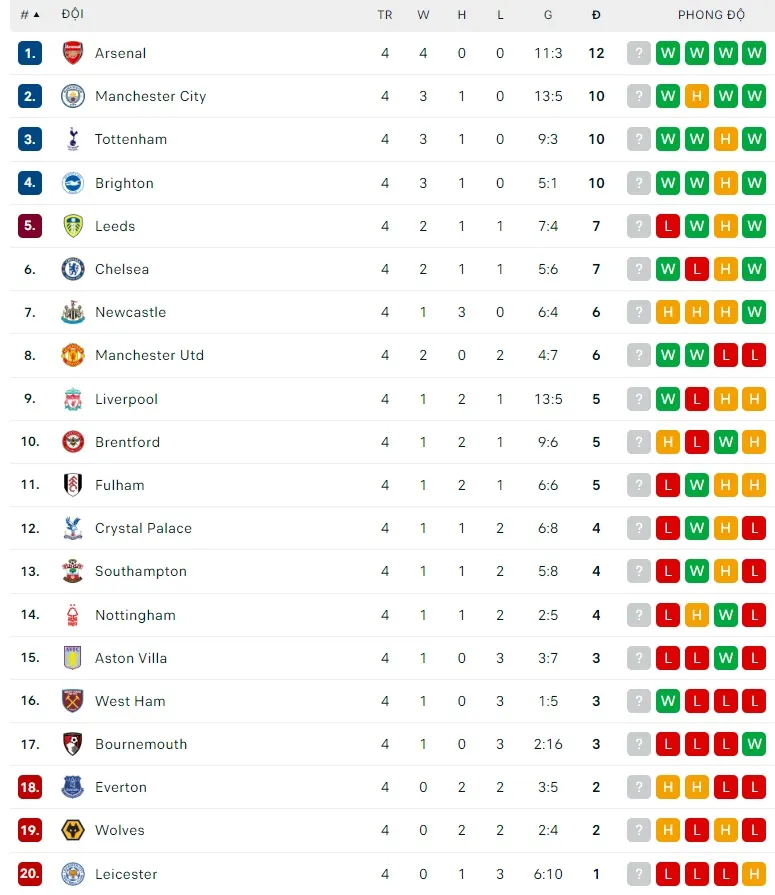Click Bournemouth's green W form badge

(x=754, y=744)
